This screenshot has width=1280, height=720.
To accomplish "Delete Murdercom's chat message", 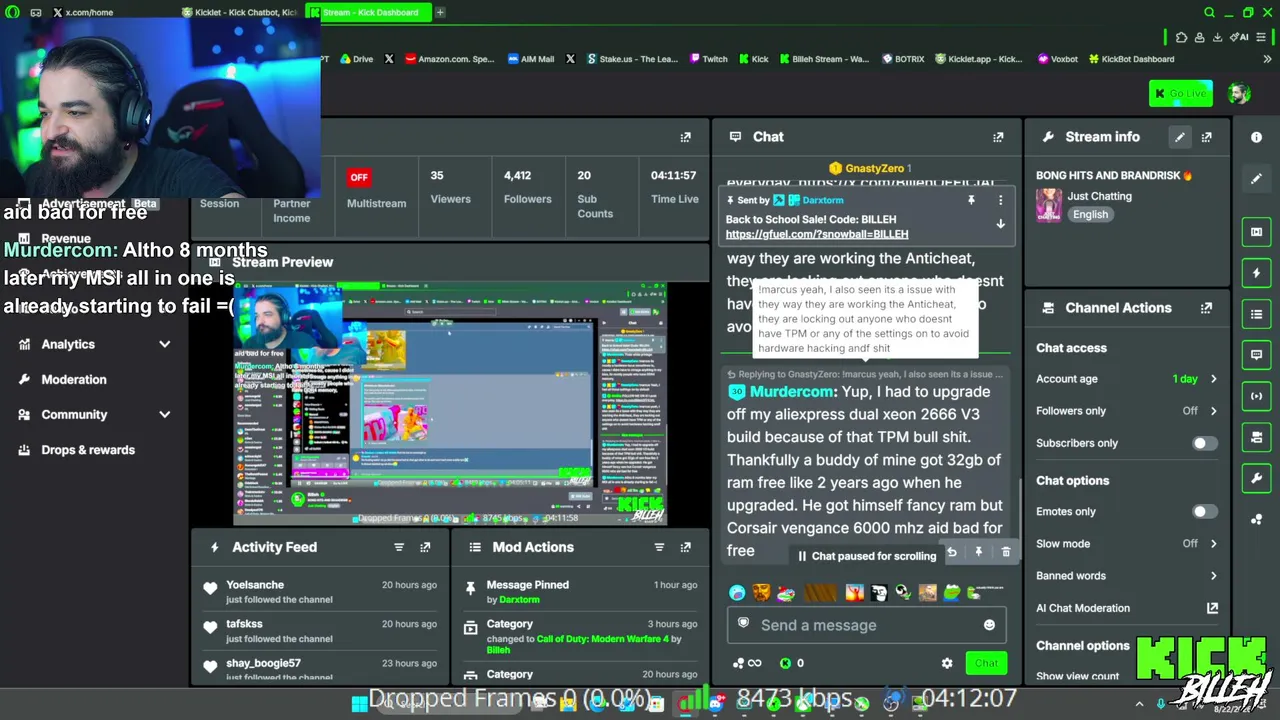I will point(1006,552).
